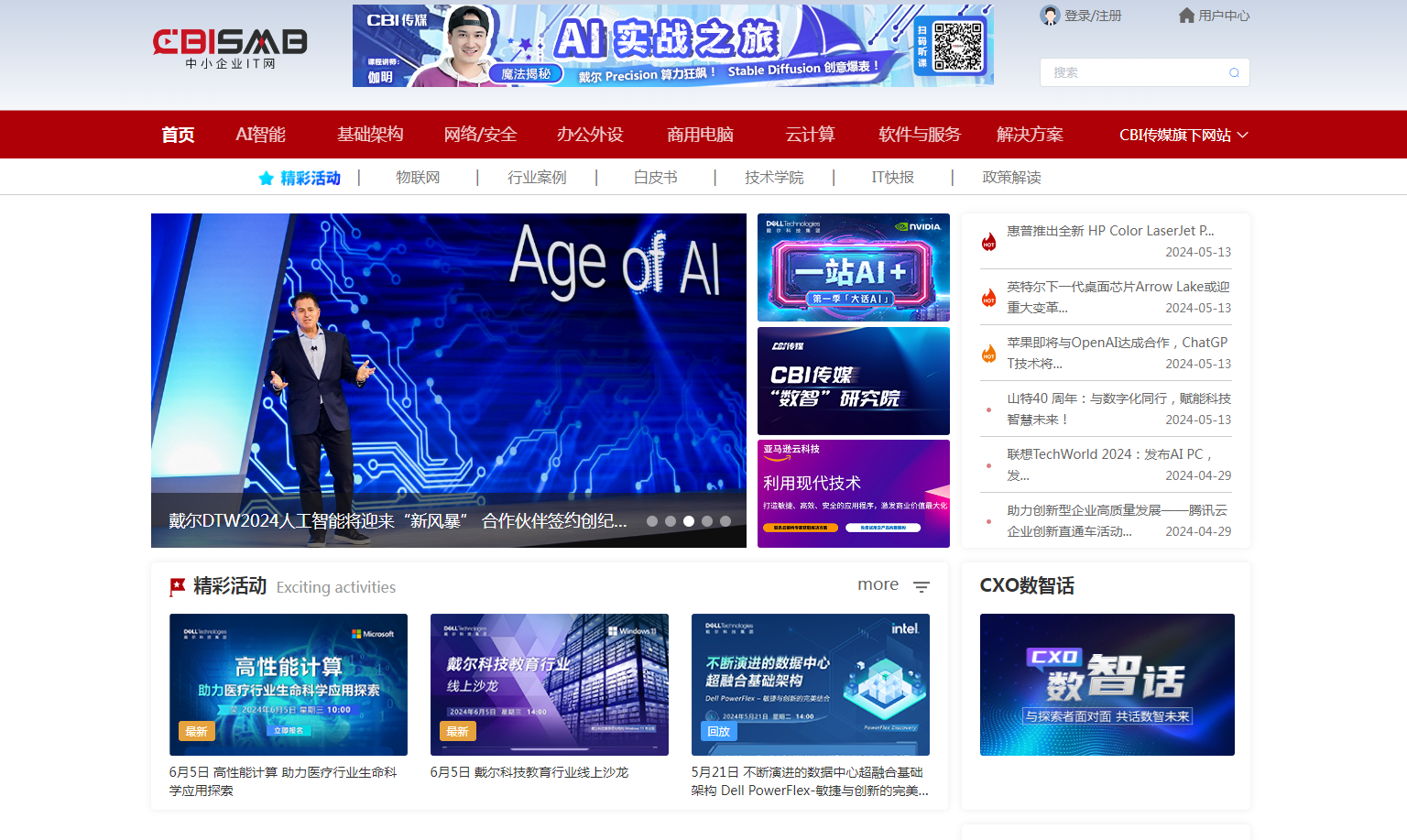Viewport: 1407px width, 840px height.
Task: Open the CXO数智话 banner image
Action: [x=1107, y=684]
